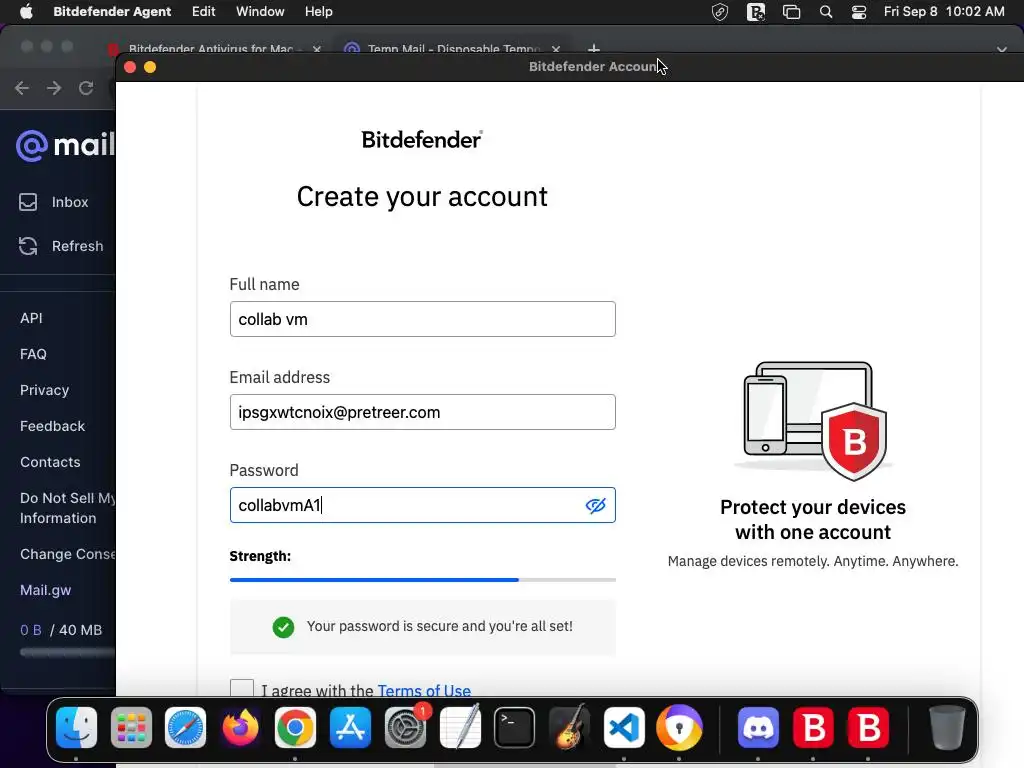Click the Full name input field
This screenshot has height=768, width=1024.
423,319
